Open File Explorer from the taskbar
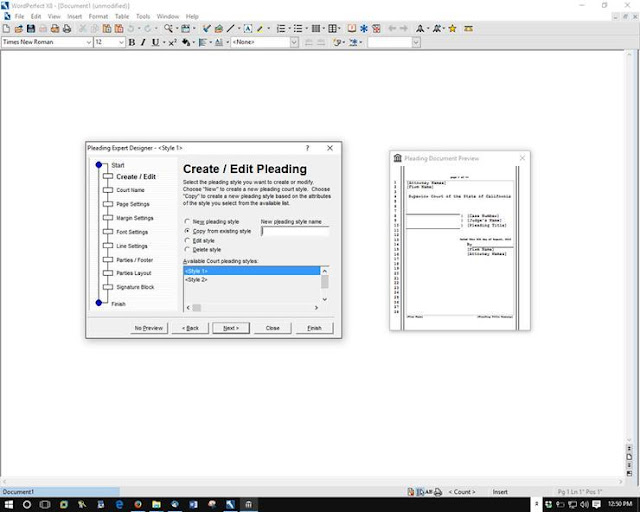640x512 pixels. pos(156,504)
